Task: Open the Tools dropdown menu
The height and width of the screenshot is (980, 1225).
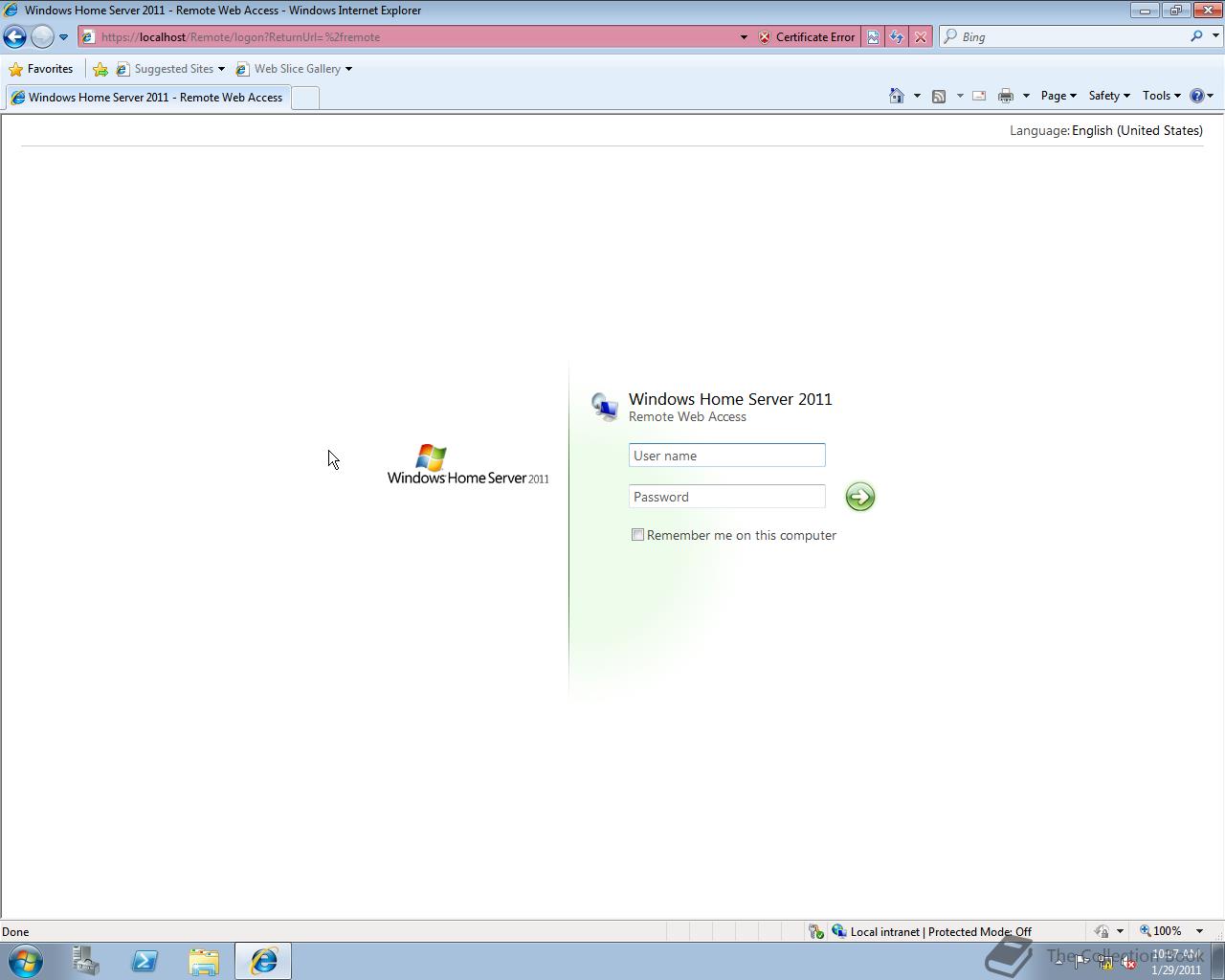Action: coord(1160,96)
